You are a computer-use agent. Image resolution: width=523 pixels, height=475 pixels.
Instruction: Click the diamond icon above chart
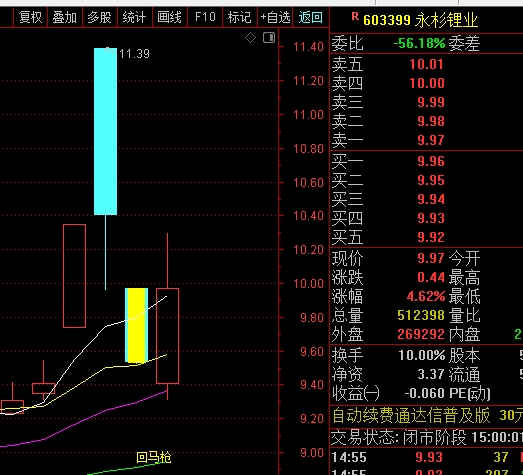point(250,37)
